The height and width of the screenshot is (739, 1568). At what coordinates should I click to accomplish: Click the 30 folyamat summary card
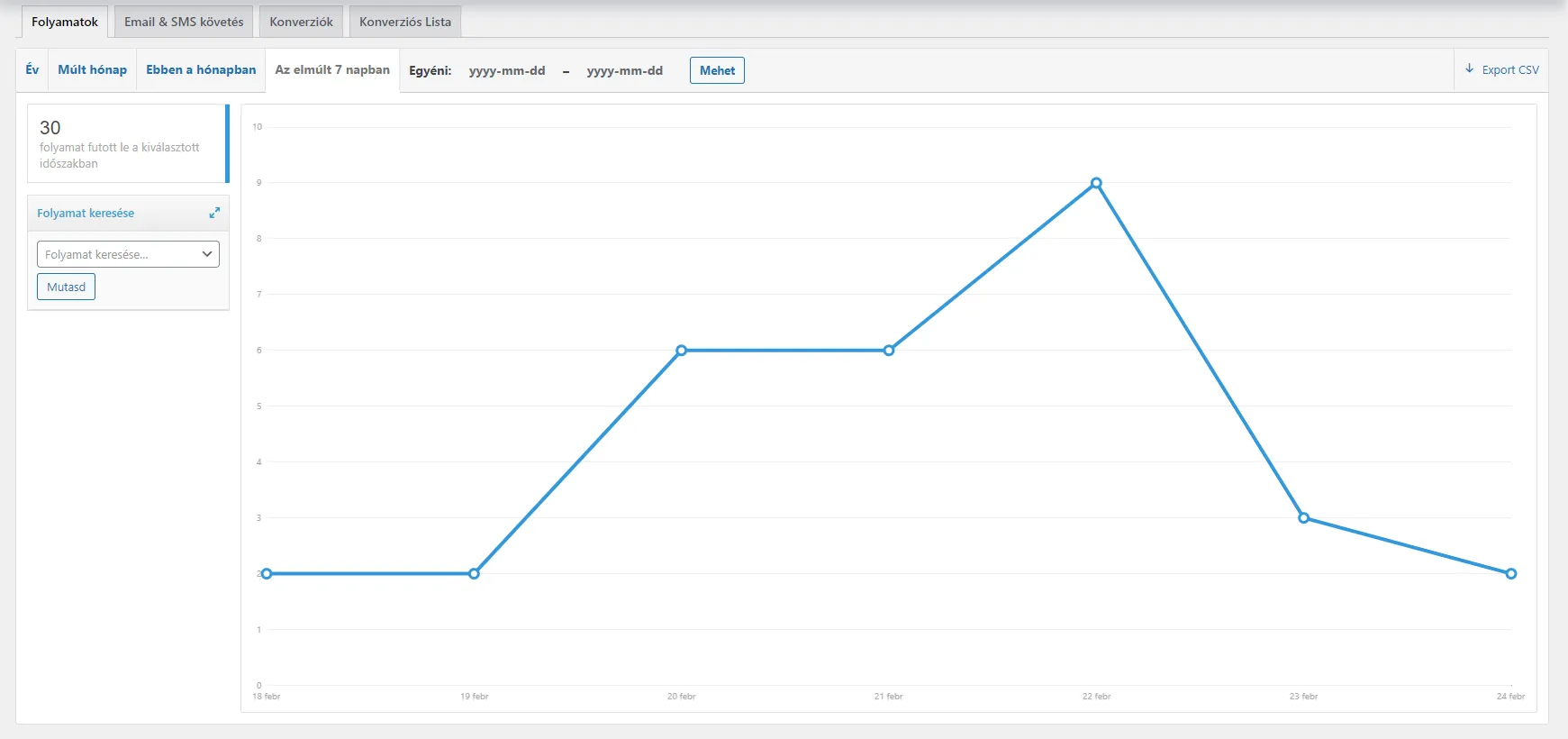(x=128, y=144)
